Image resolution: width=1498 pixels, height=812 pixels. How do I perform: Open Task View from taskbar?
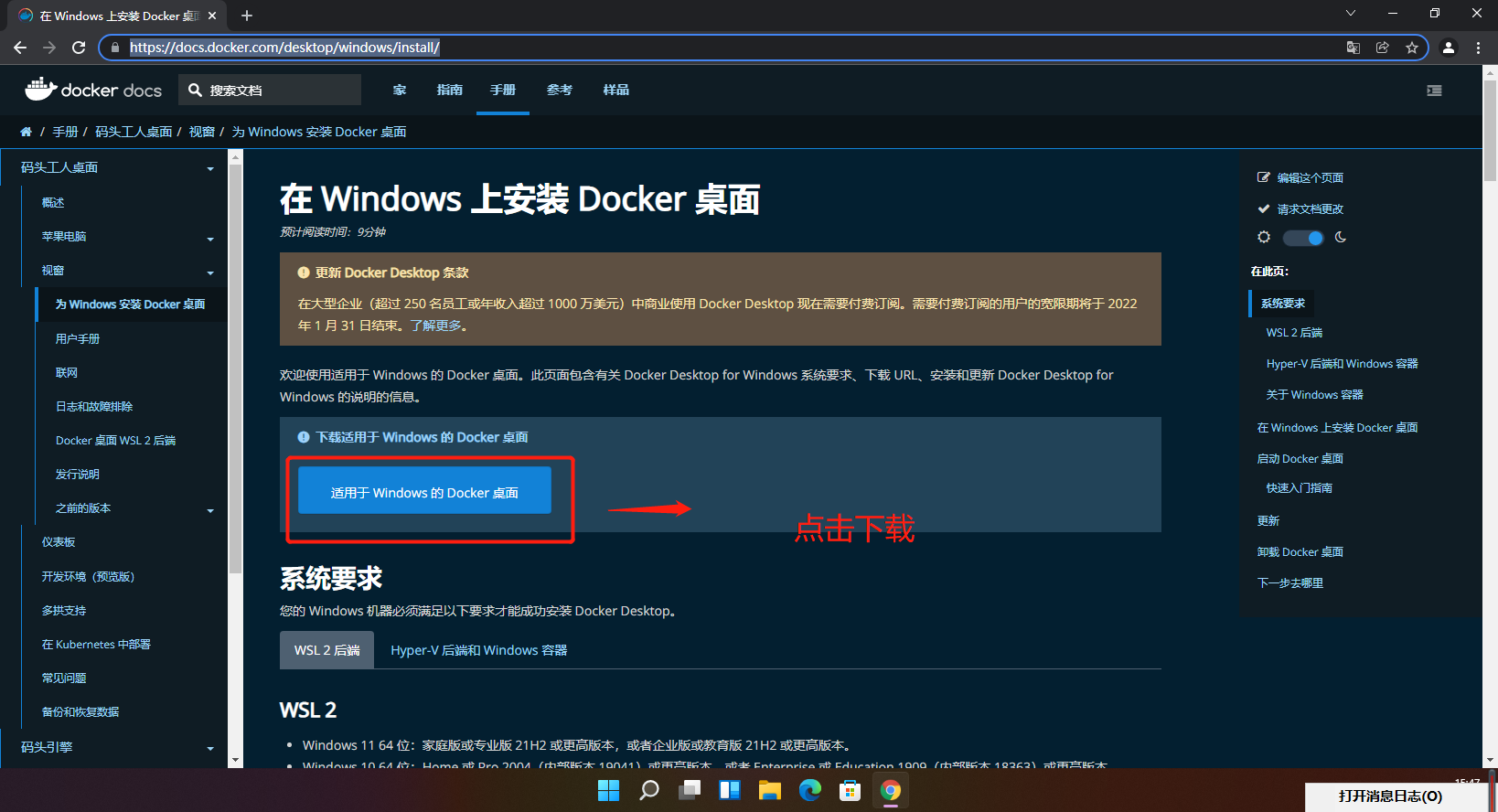click(x=690, y=790)
